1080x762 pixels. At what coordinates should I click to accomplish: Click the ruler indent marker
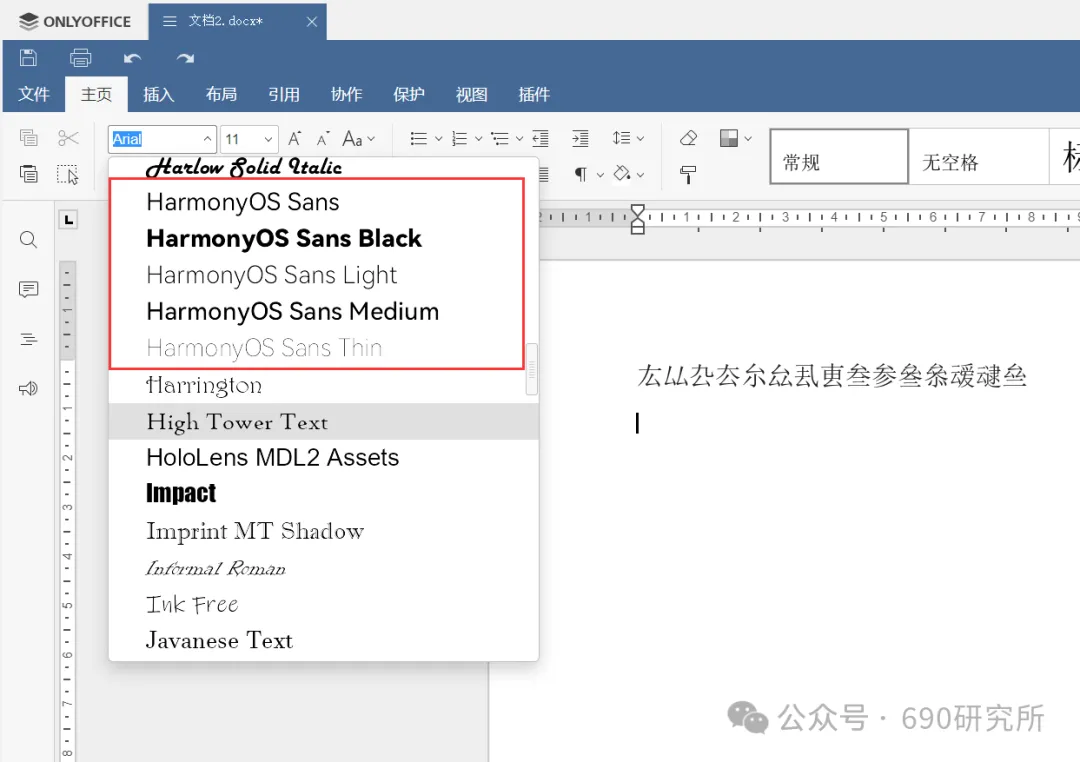pos(638,219)
